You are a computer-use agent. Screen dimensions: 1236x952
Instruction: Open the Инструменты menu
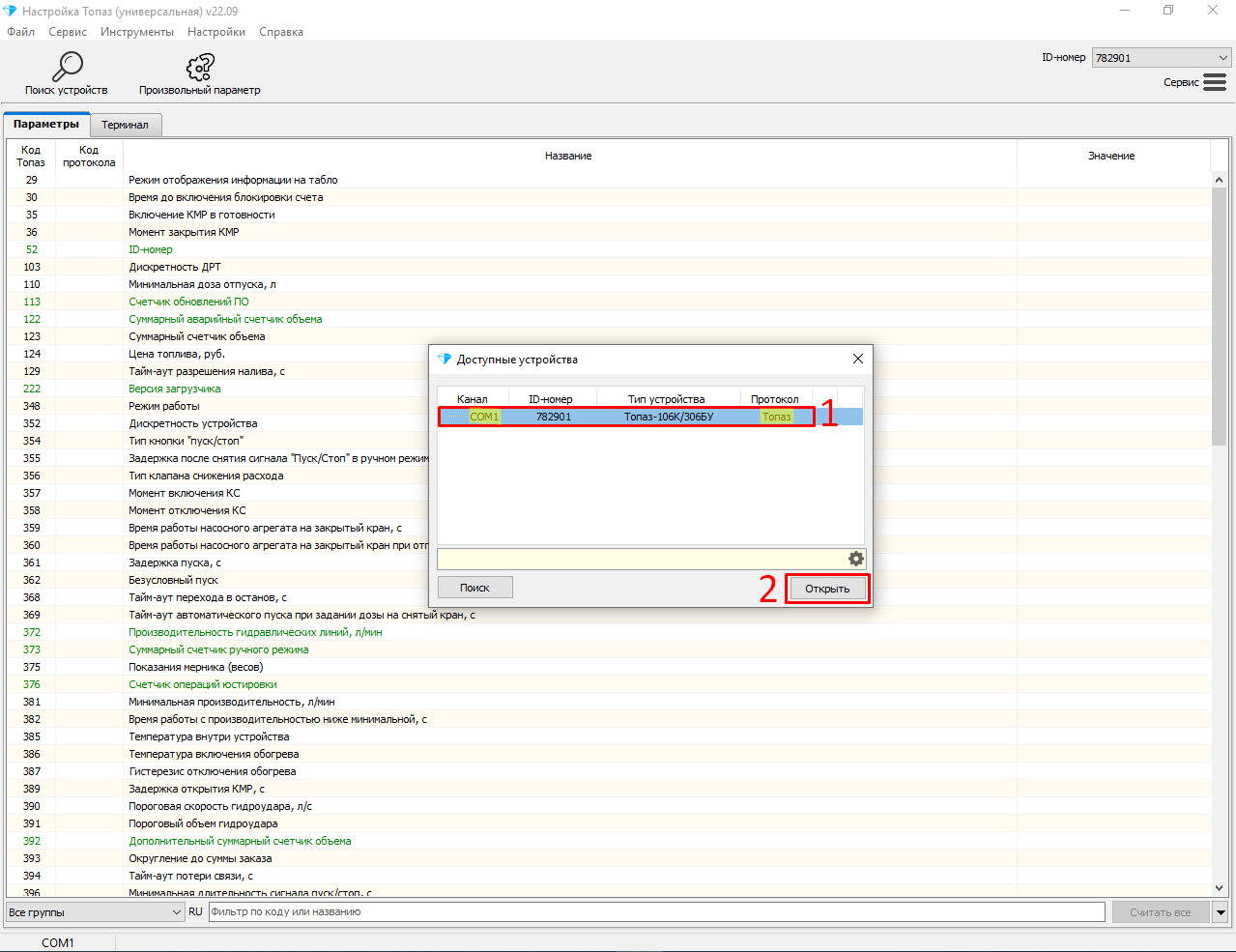(x=137, y=32)
